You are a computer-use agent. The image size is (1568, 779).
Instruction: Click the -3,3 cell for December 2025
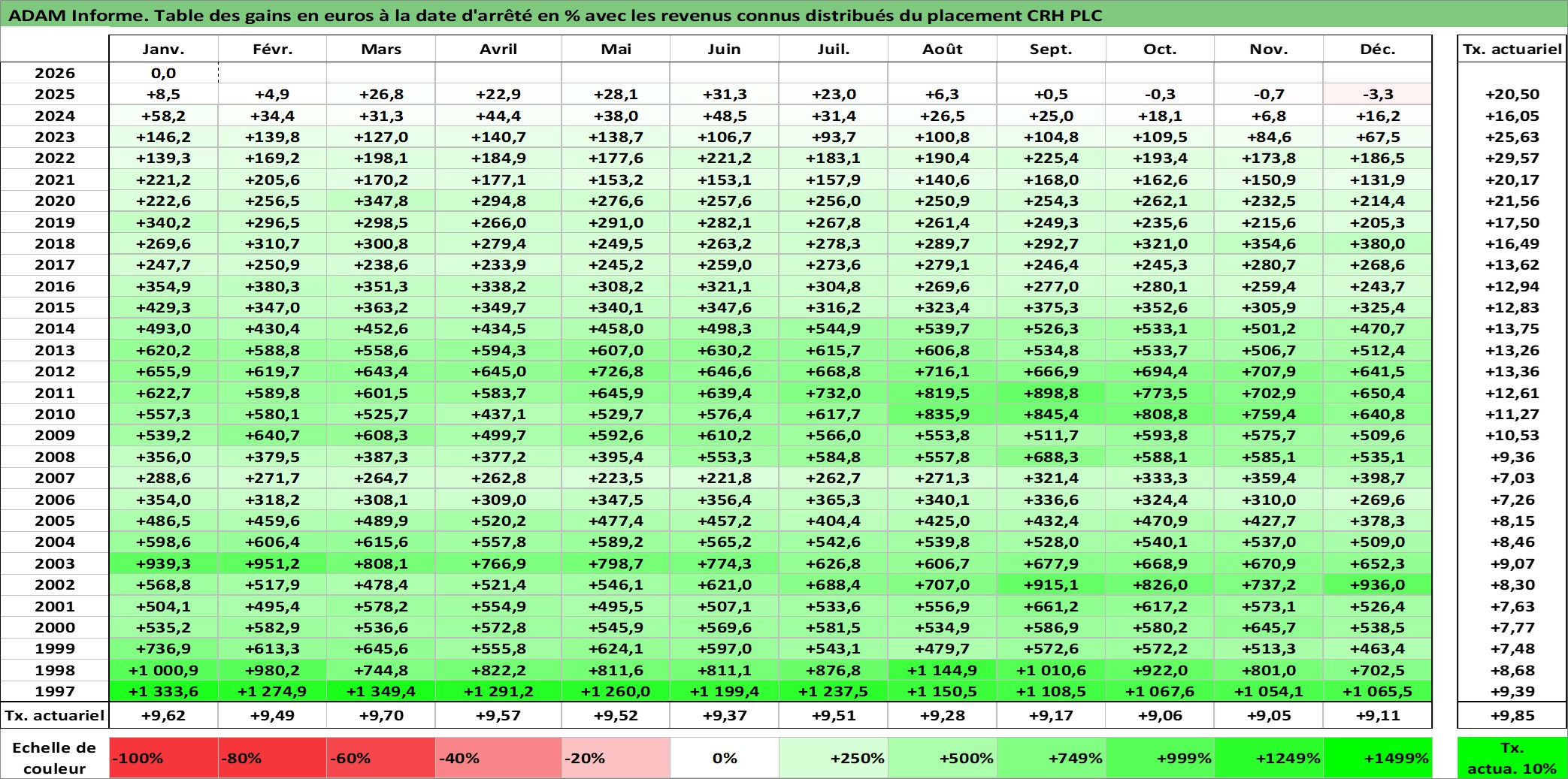1378,94
